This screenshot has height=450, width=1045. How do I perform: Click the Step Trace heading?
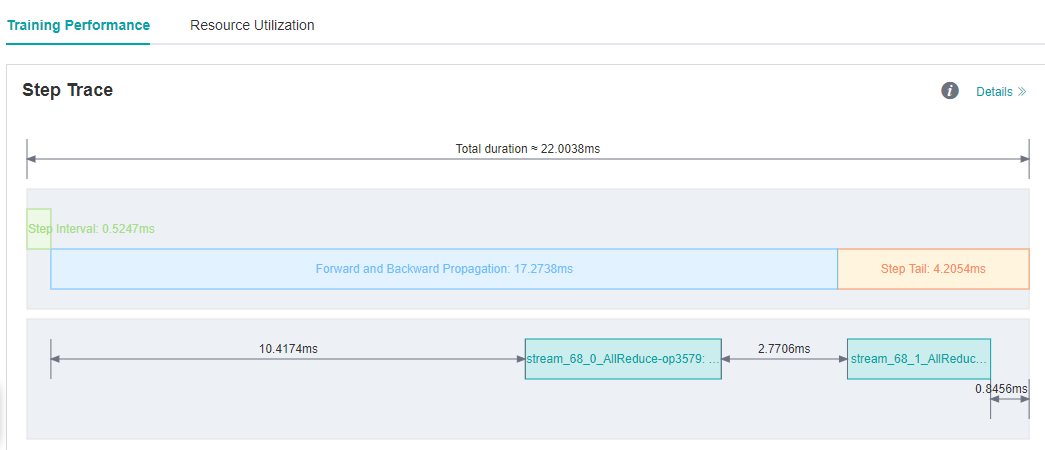[x=68, y=90]
